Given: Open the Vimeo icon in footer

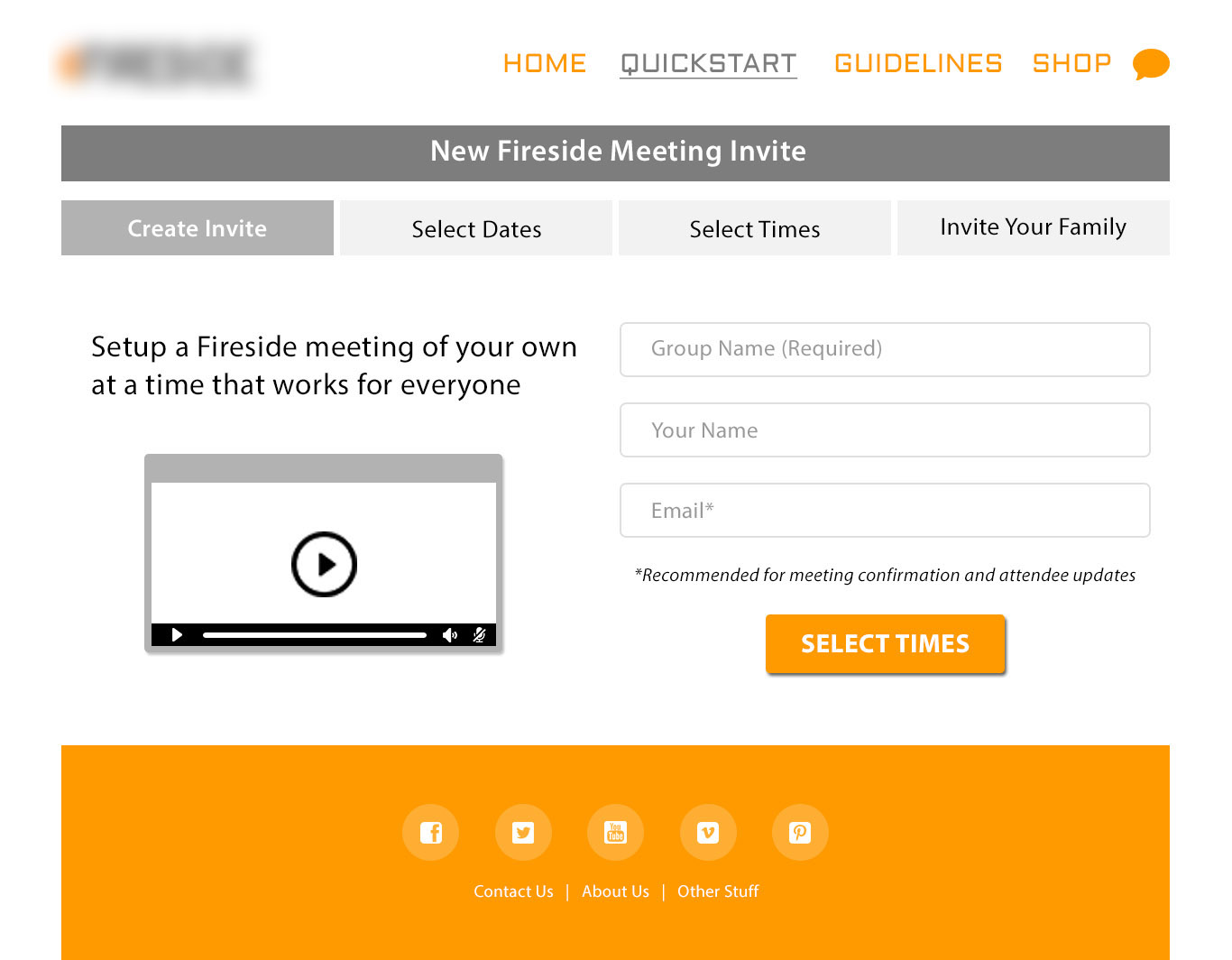Looking at the screenshot, I should (x=708, y=832).
